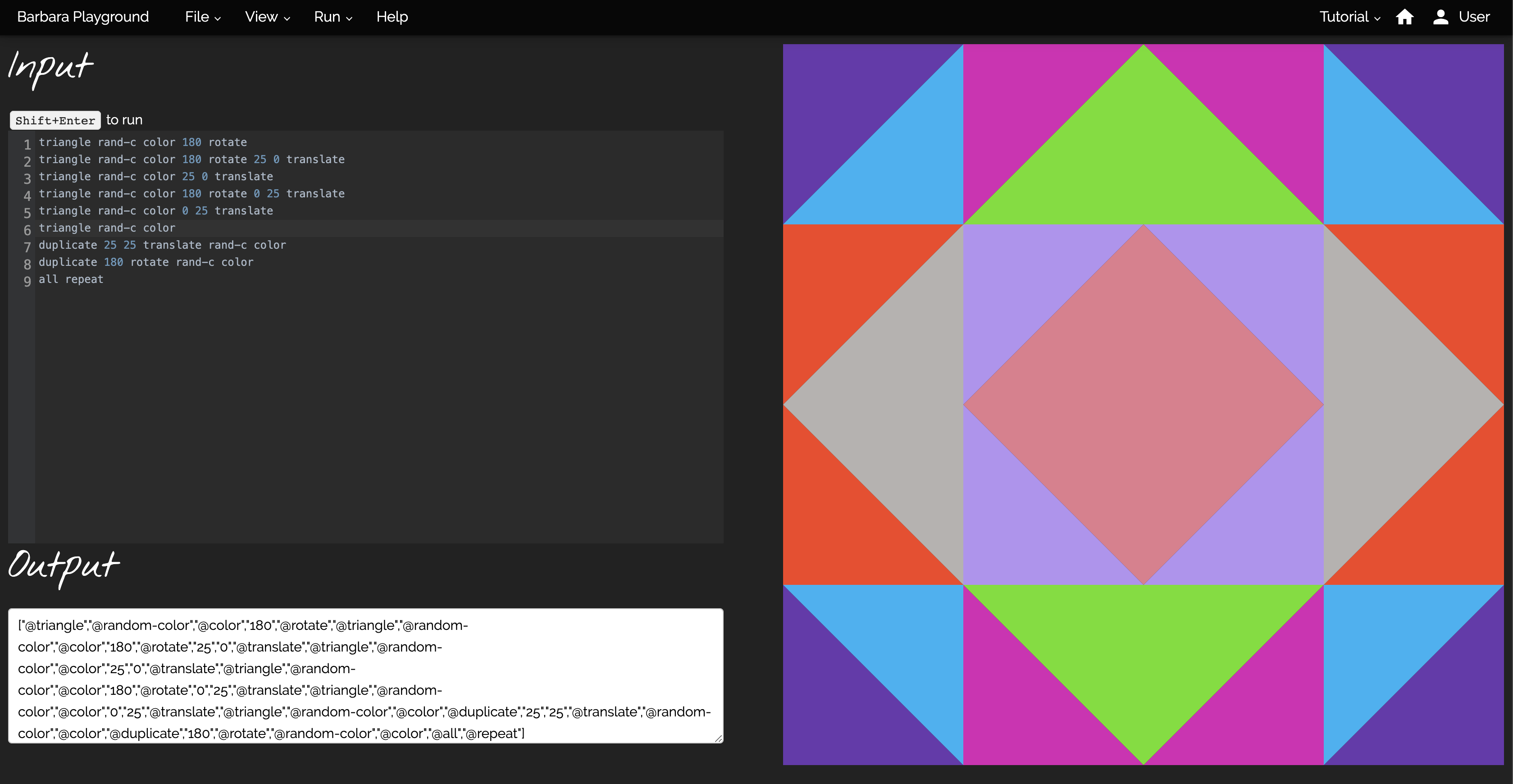Click the user profile silhouette icon

[x=1440, y=17]
